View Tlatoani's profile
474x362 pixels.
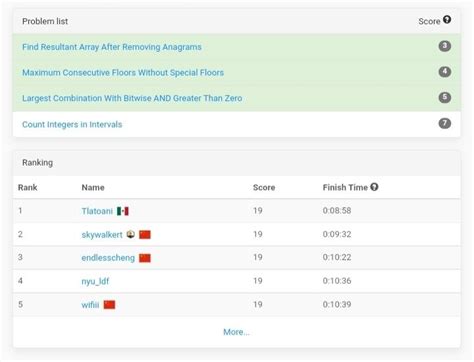97,211
